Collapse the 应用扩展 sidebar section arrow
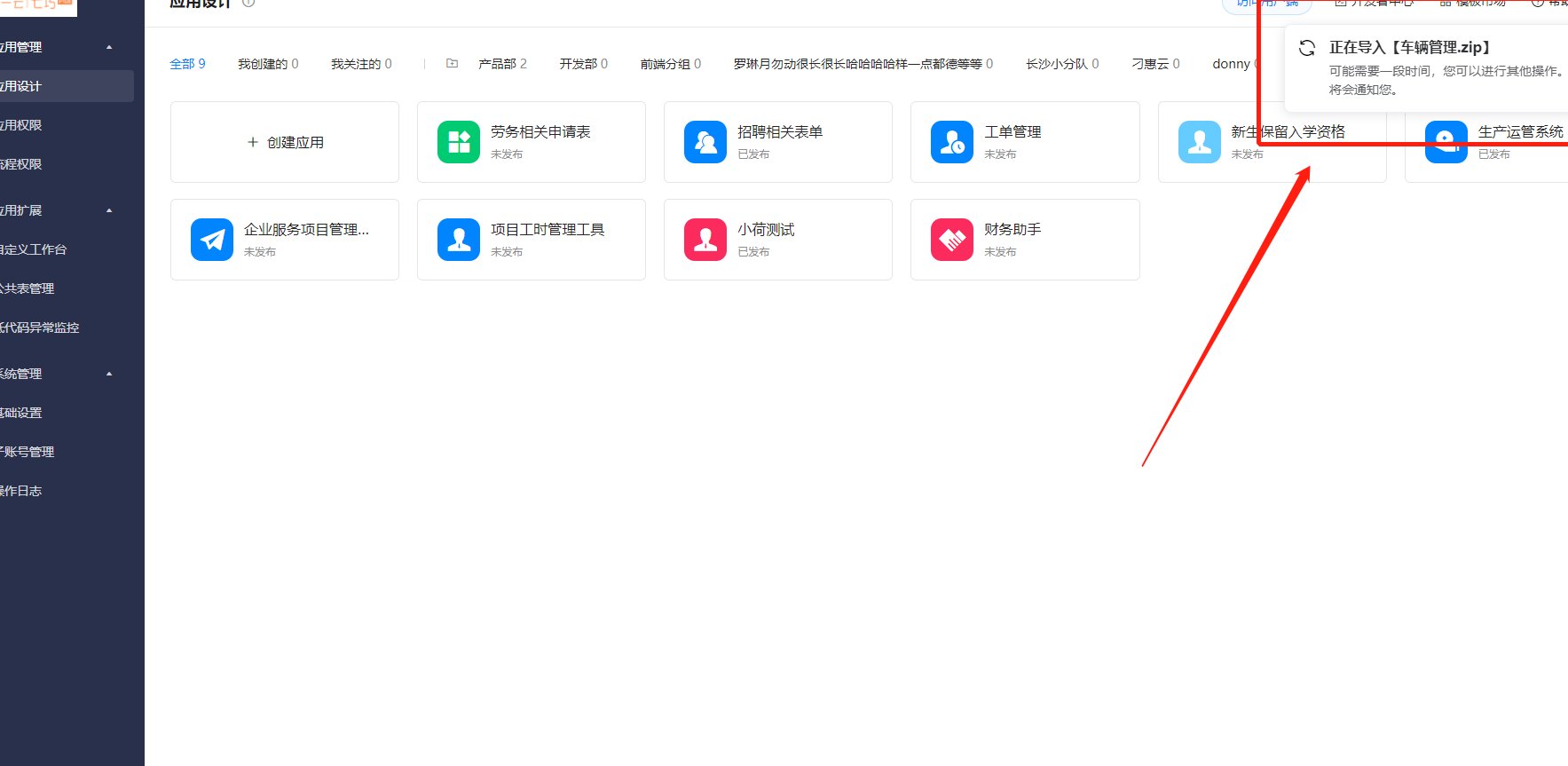Viewport: 1568px width, 766px height. [109, 210]
